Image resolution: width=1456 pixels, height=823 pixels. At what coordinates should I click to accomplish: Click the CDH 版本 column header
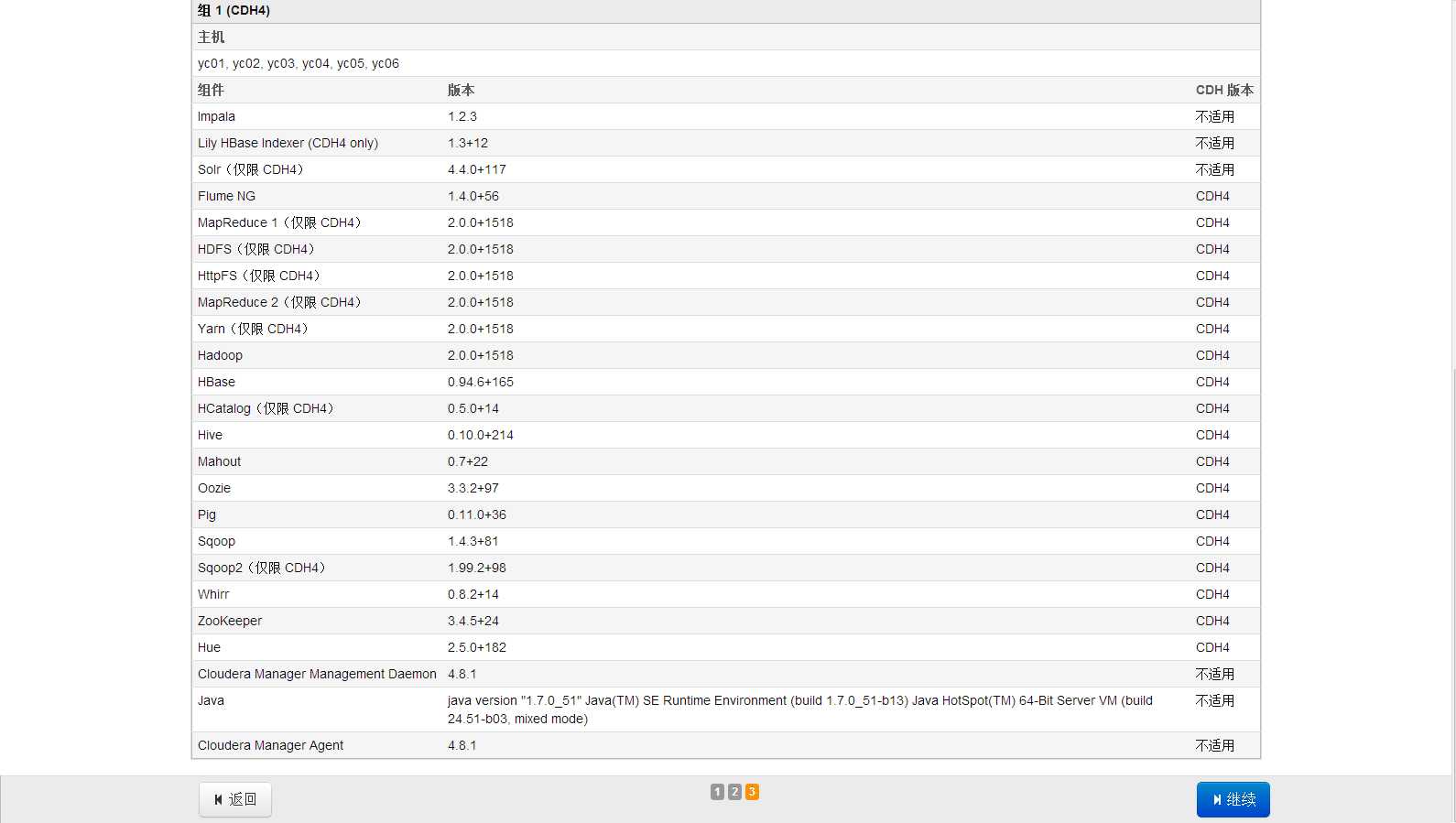point(1224,90)
